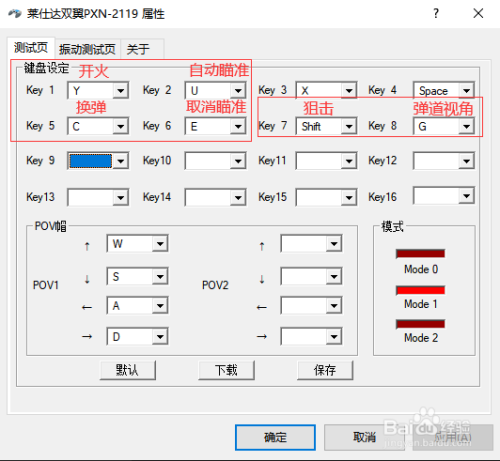Open the empty POV2 up-arrow dropdown
The height and width of the screenshot is (461, 500).
click(311, 244)
